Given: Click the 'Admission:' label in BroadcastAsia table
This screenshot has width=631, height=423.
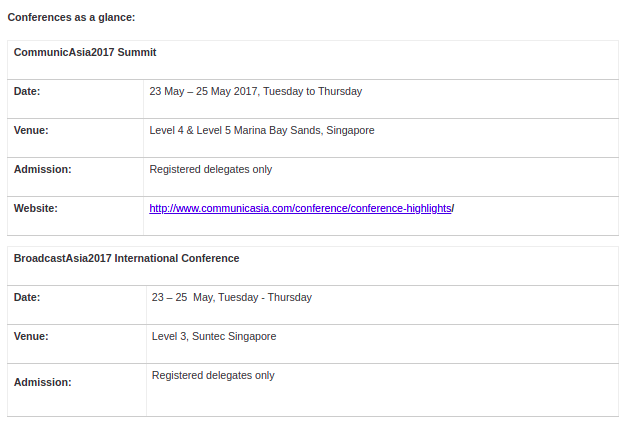Looking at the screenshot, I should 42,382.
